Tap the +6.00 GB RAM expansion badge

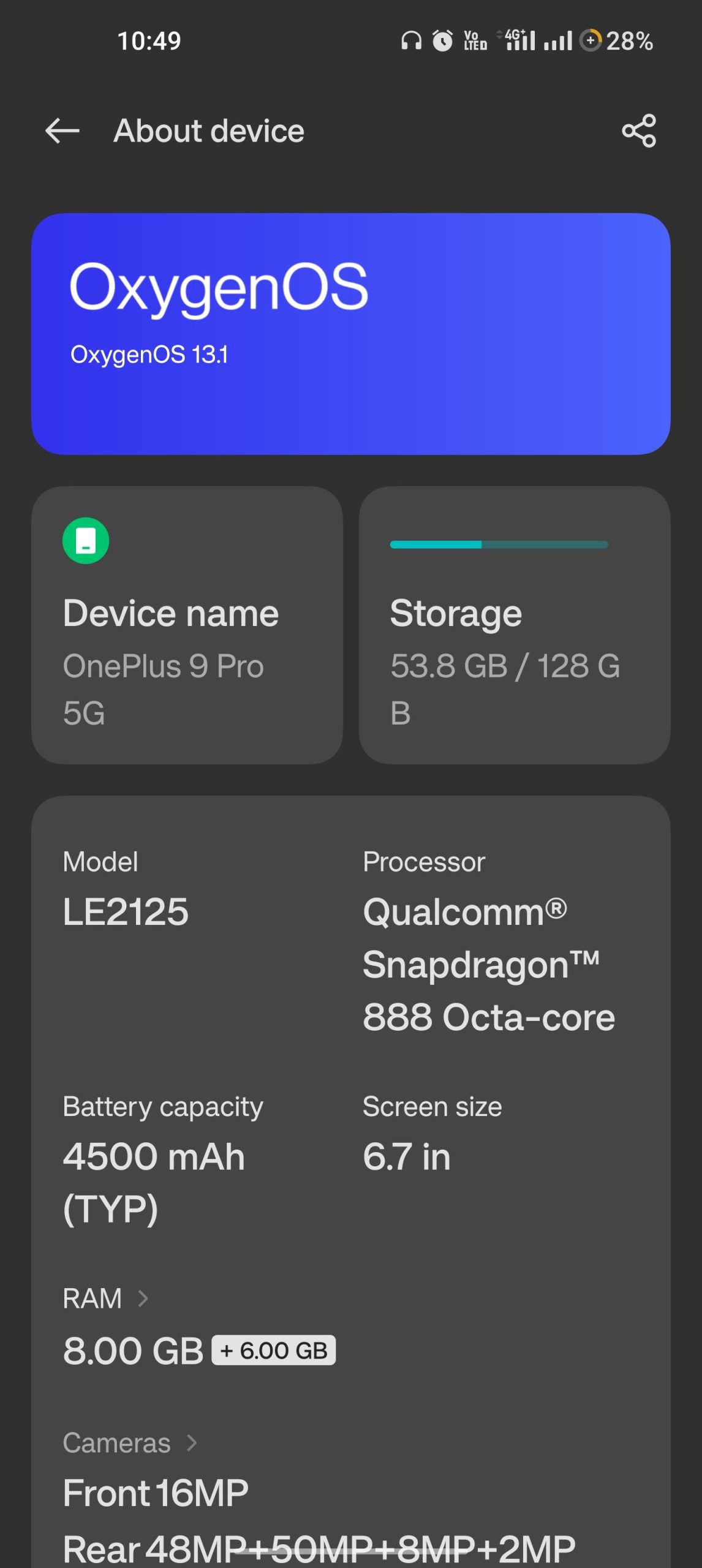point(273,1348)
